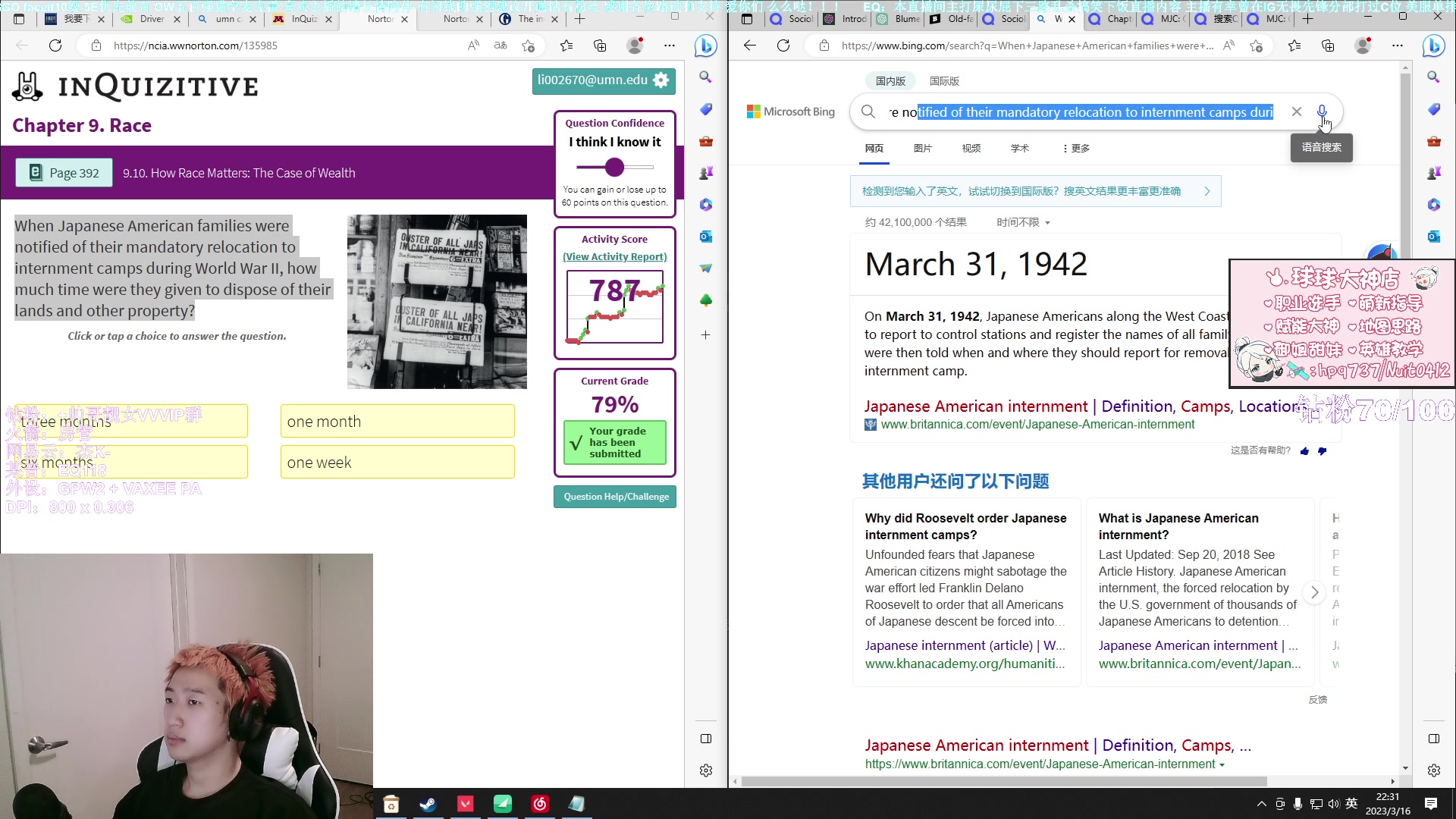Open Read Aloud in left browser
This screenshot has height=819, width=1456.
(473, 45)
